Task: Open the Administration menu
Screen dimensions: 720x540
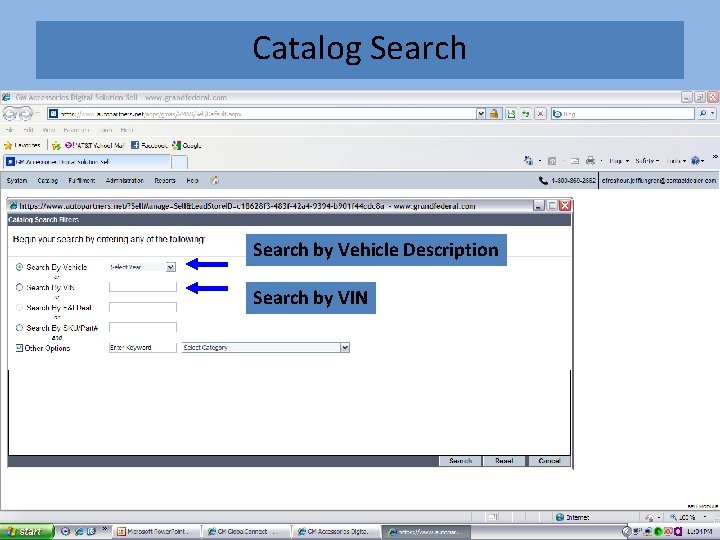Action: [x=124, y=181]
